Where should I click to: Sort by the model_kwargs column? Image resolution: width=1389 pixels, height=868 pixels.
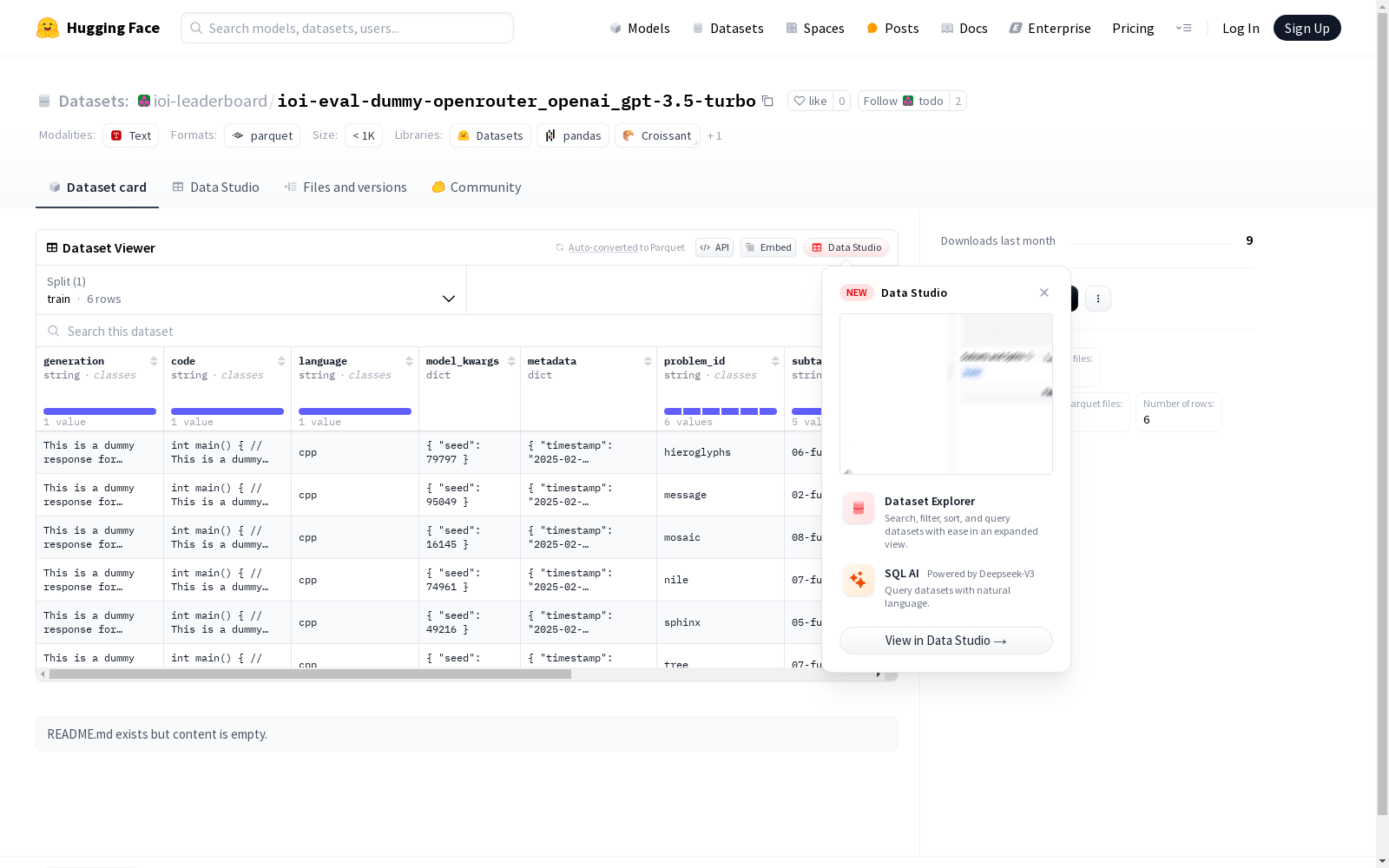click(511, 361)
